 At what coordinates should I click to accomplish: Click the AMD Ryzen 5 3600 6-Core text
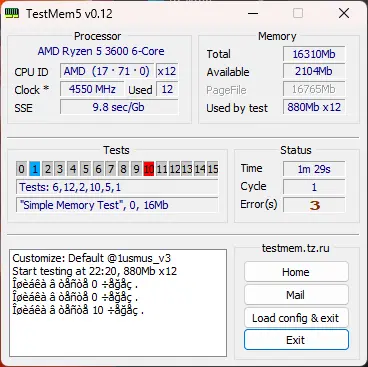point(101,51)
